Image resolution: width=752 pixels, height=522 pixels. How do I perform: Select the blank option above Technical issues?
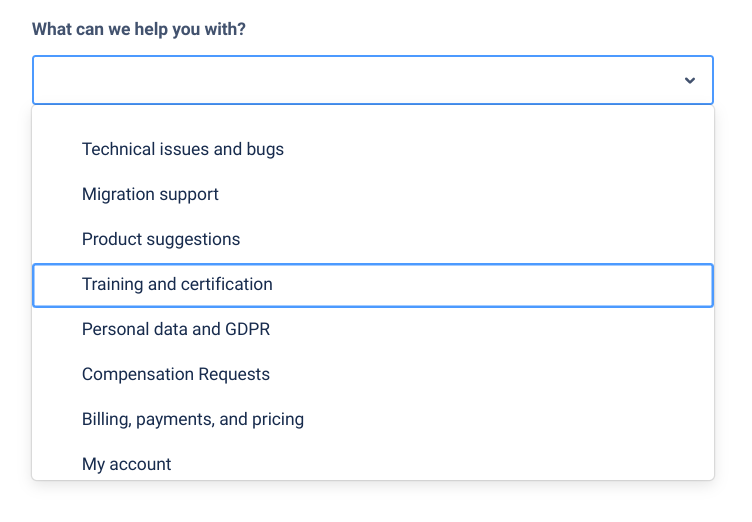(x=372, y=118)
